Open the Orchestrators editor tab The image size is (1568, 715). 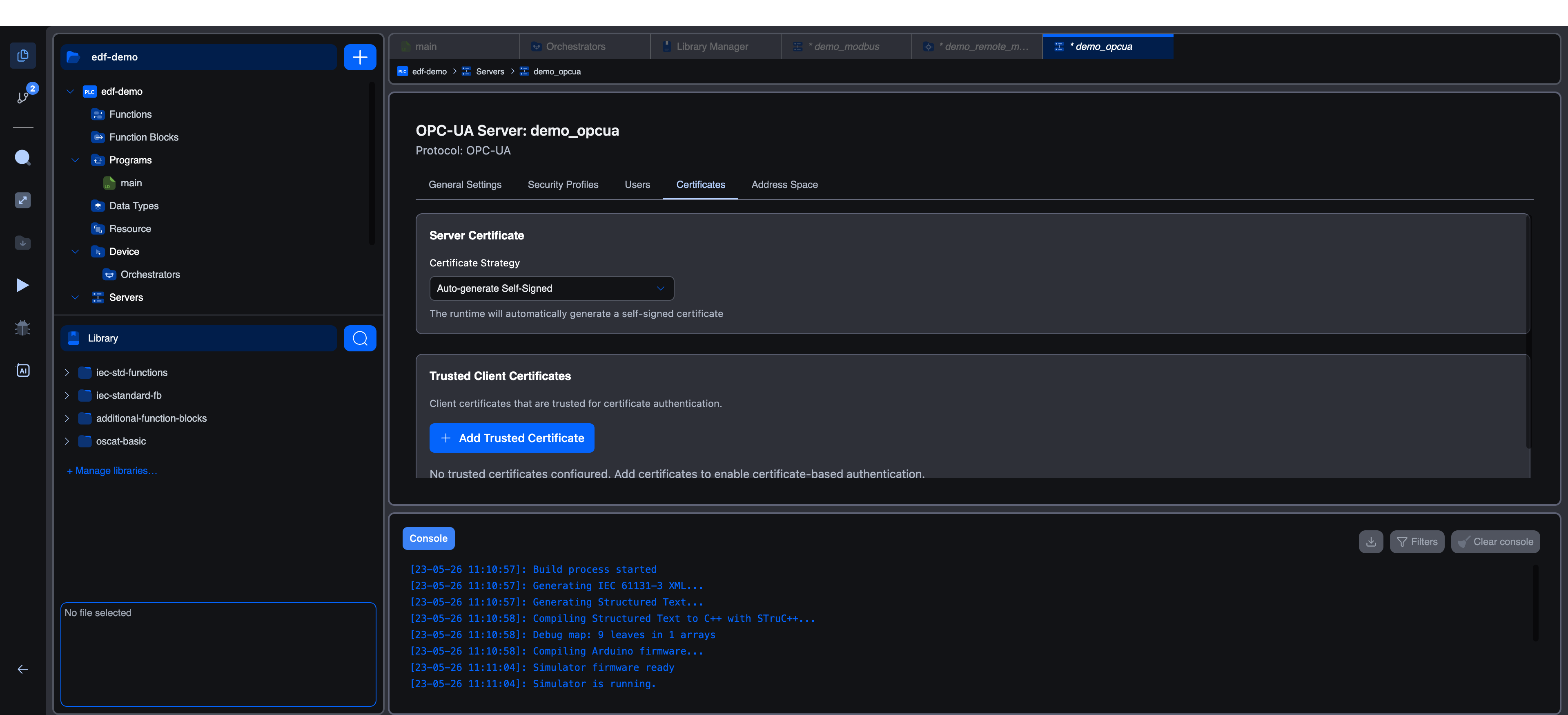coord(585,46)
